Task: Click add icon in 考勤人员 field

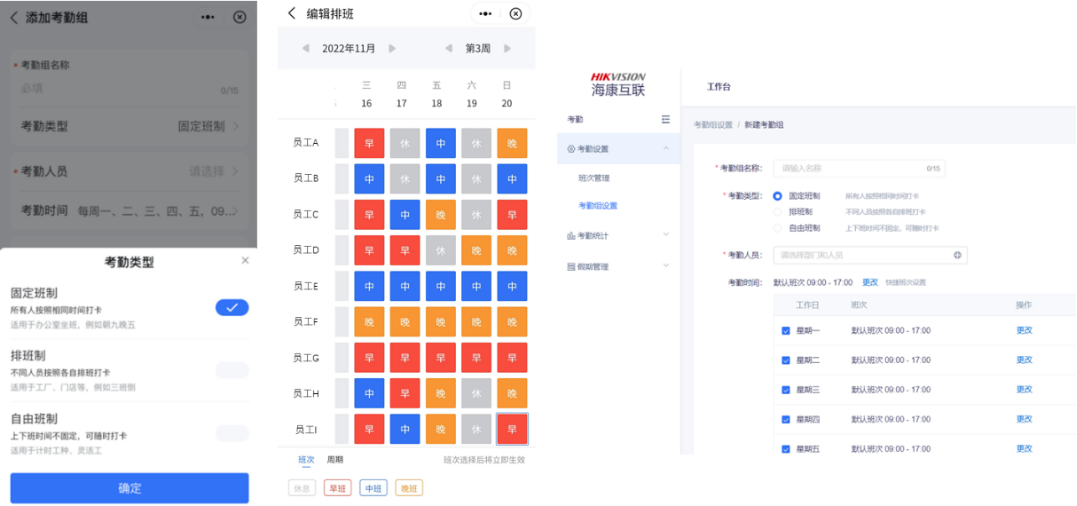Action: pos(957,255)
